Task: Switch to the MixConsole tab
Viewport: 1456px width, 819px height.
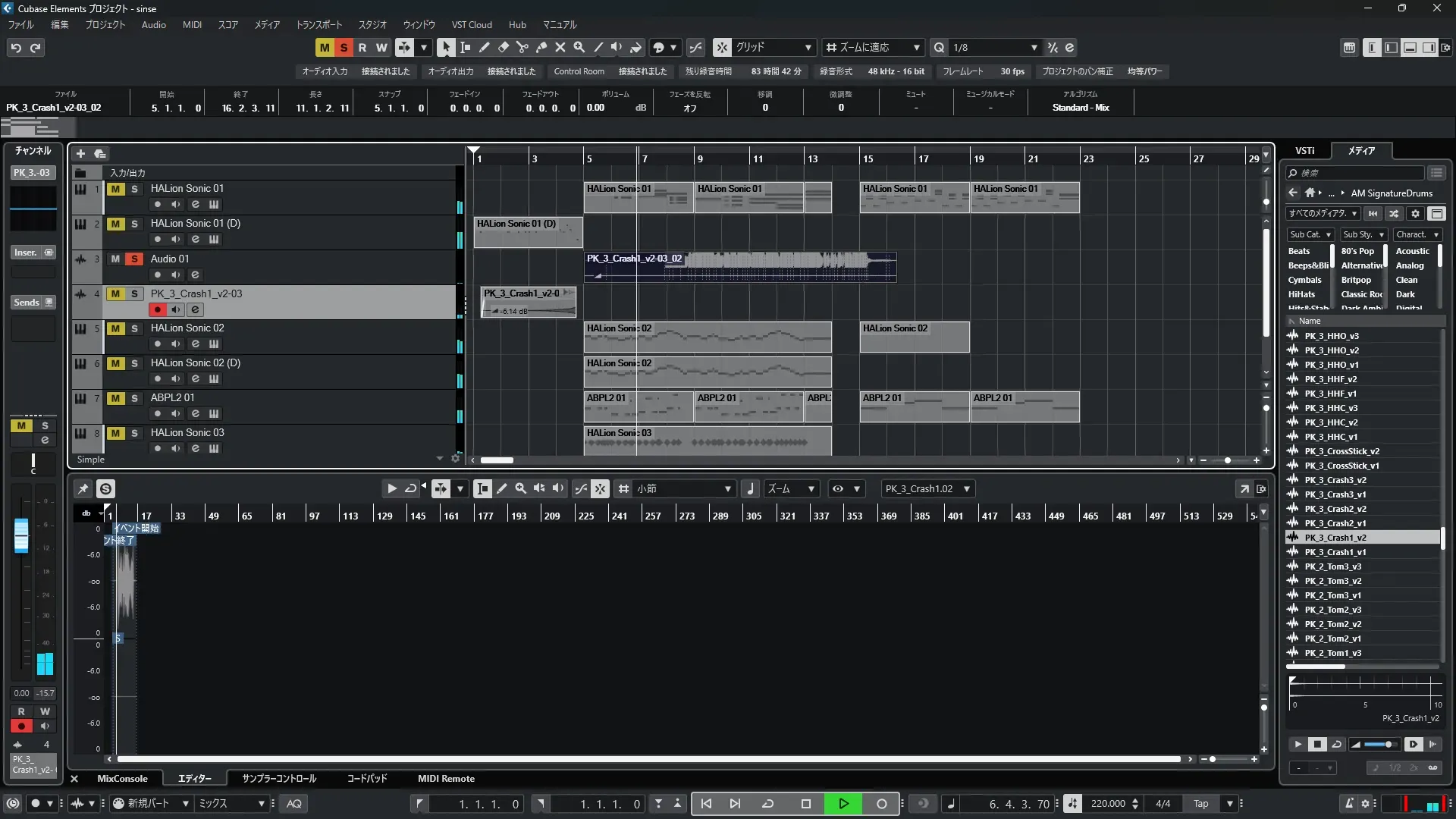Action: 122,779
